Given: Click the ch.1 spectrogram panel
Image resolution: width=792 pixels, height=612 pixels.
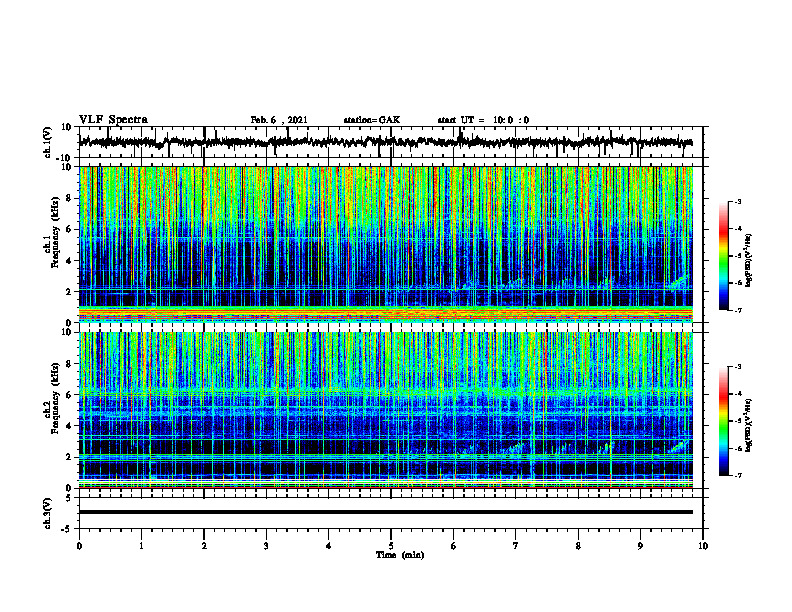Looking at the screenshot, I should (x=386, y=244).
